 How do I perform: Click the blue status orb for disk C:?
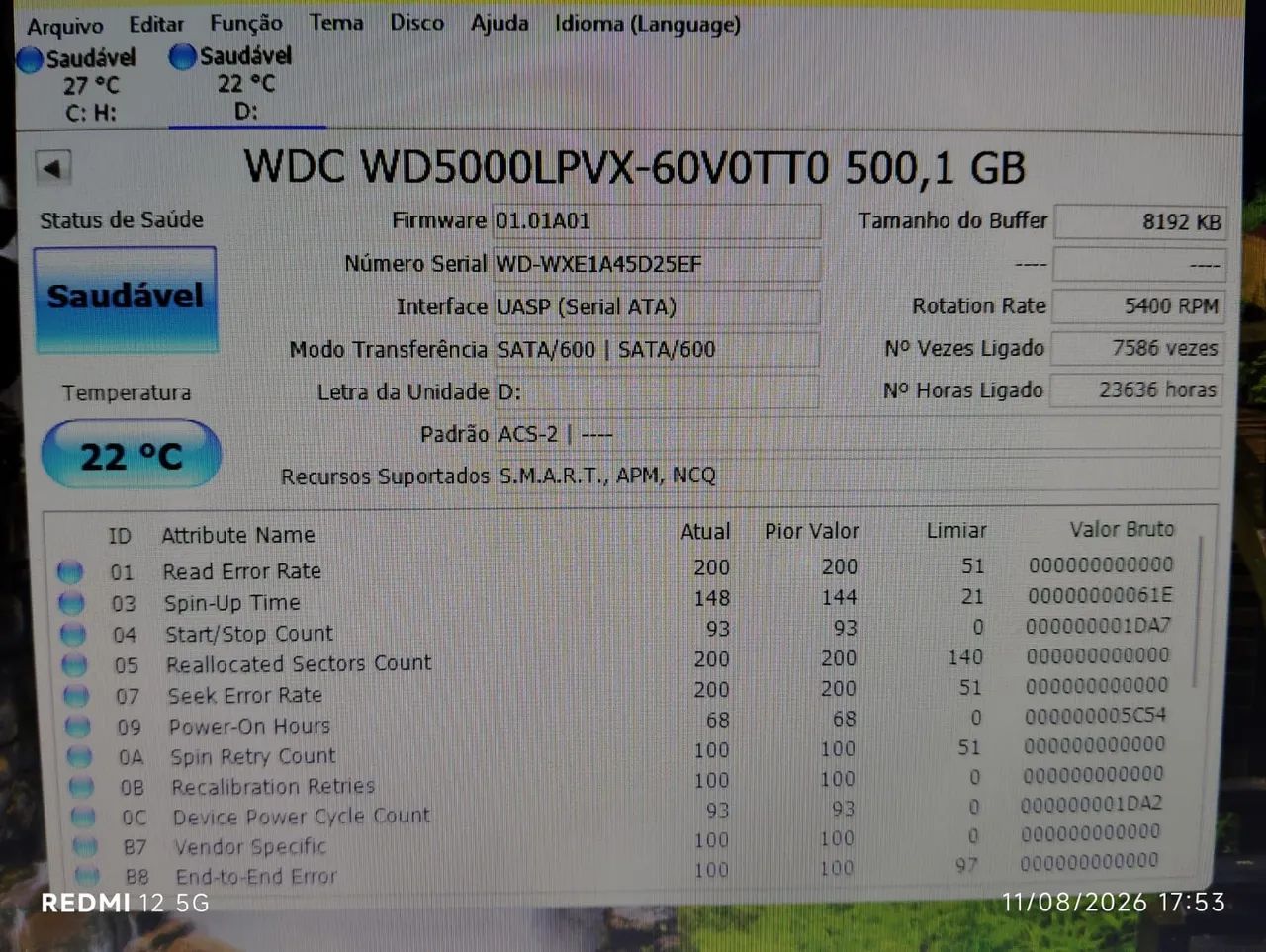point(30,59)
